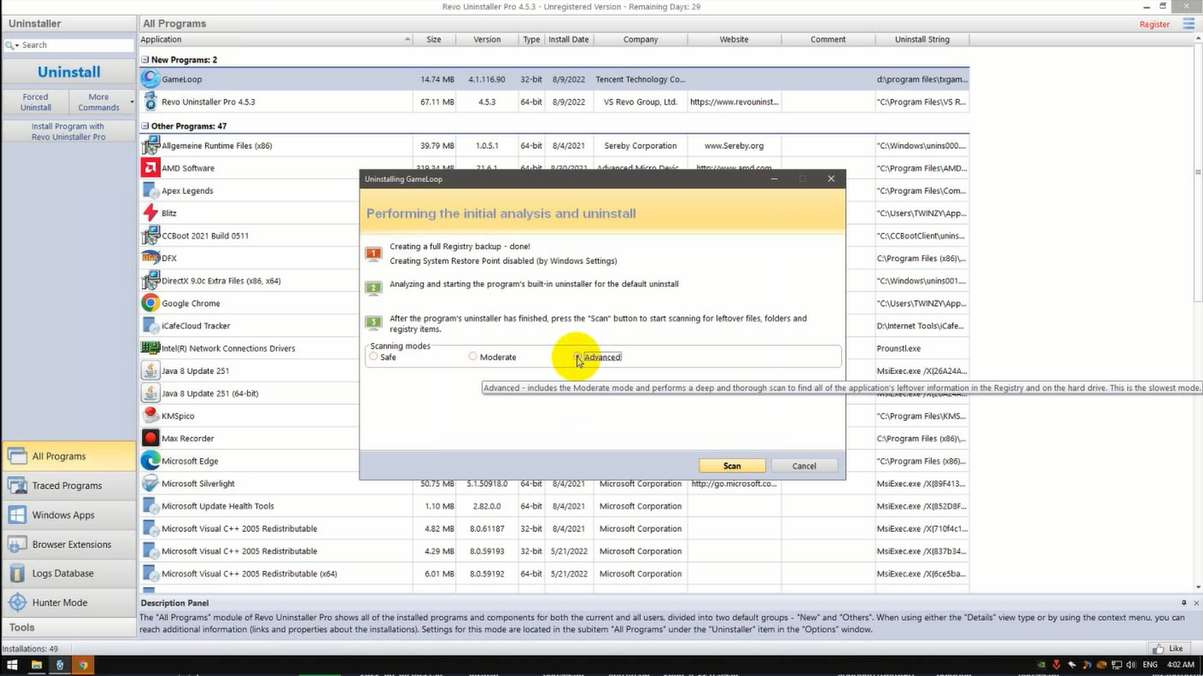
Task: Select the Safe scanning mode
Action: pyautogui.click(x=374, y=357)
